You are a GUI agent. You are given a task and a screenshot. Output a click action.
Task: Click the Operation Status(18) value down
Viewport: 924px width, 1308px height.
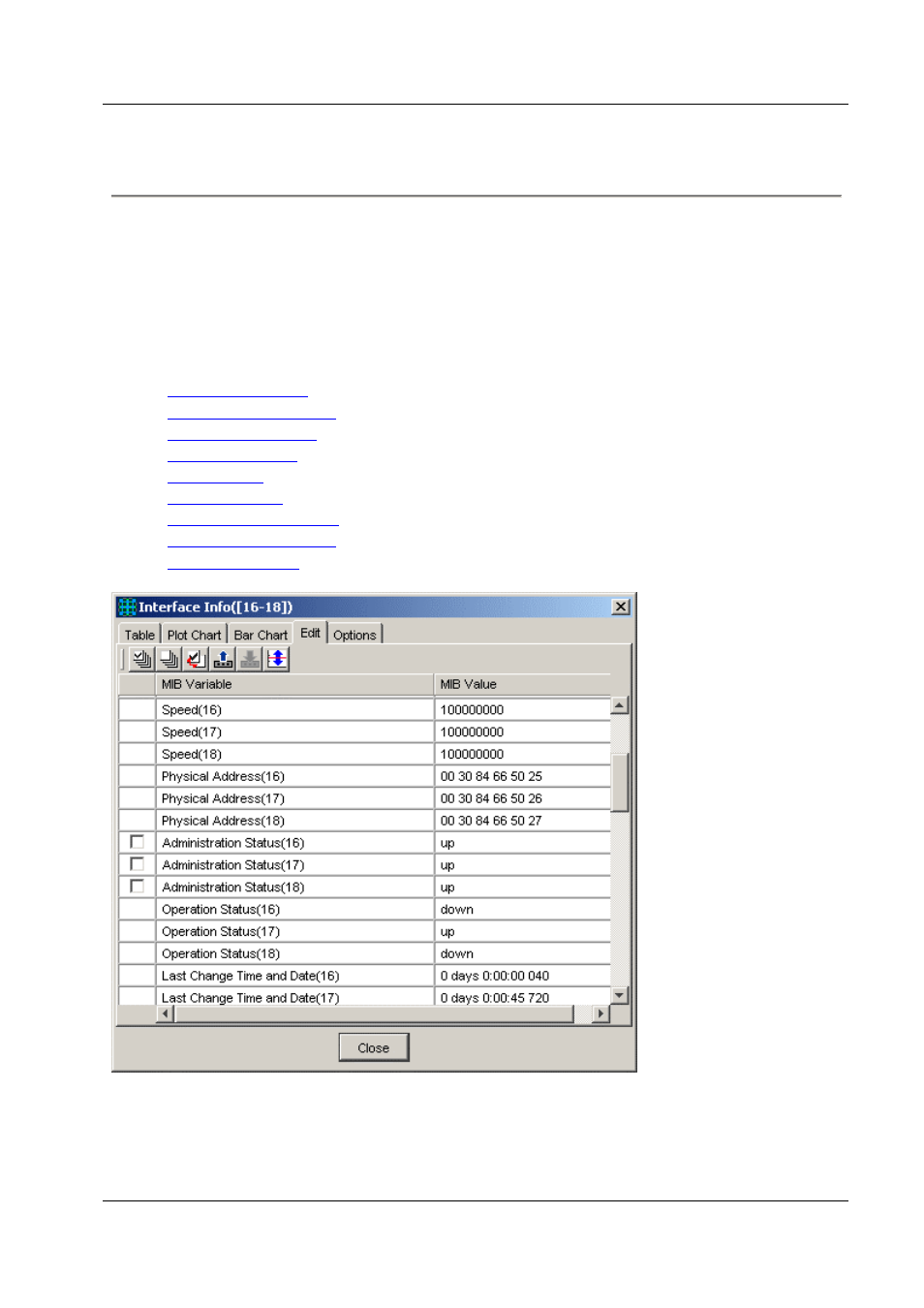coord(457,953)
